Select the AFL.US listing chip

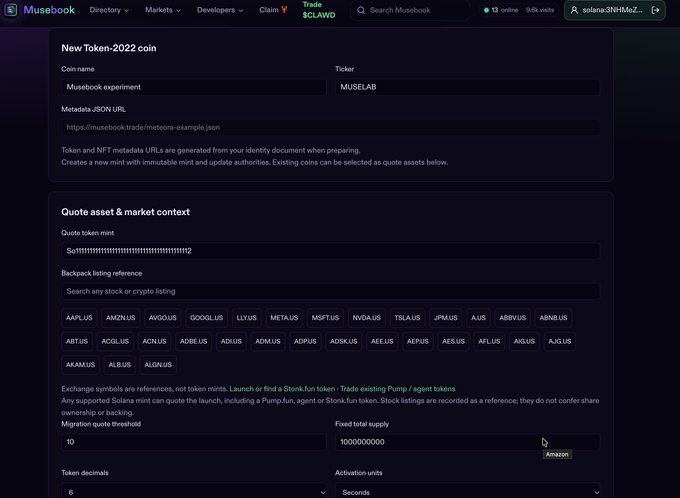click(x=489, y=341)
